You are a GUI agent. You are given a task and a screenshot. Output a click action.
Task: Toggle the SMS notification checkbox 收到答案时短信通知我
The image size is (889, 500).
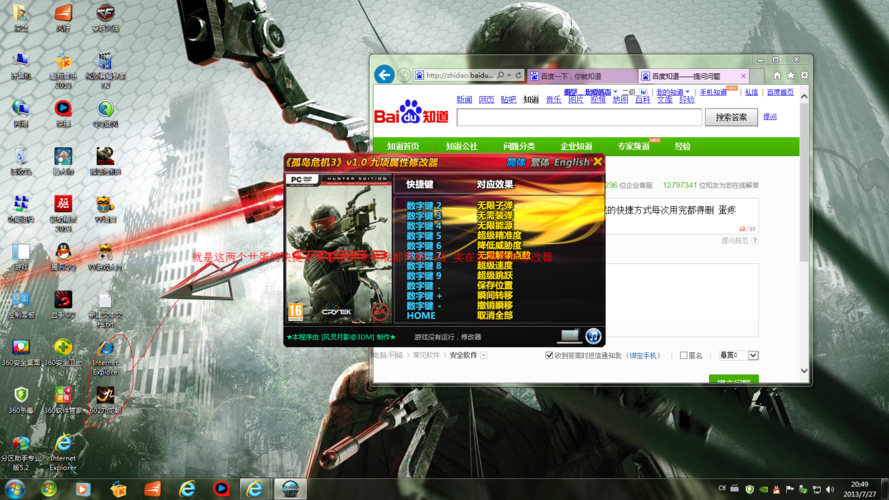pos(549,355)
